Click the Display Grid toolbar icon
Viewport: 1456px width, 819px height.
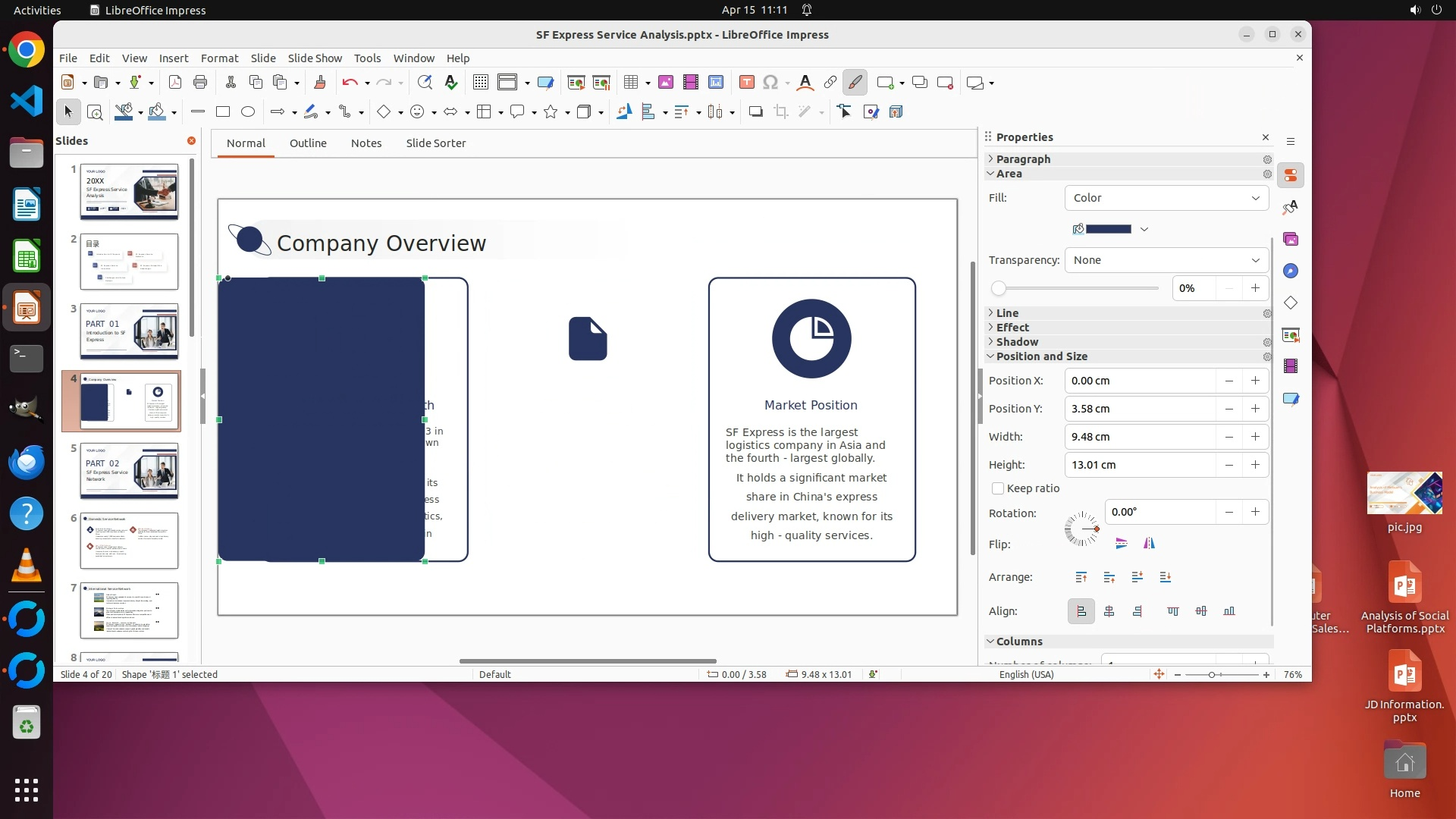pos(480,83)
